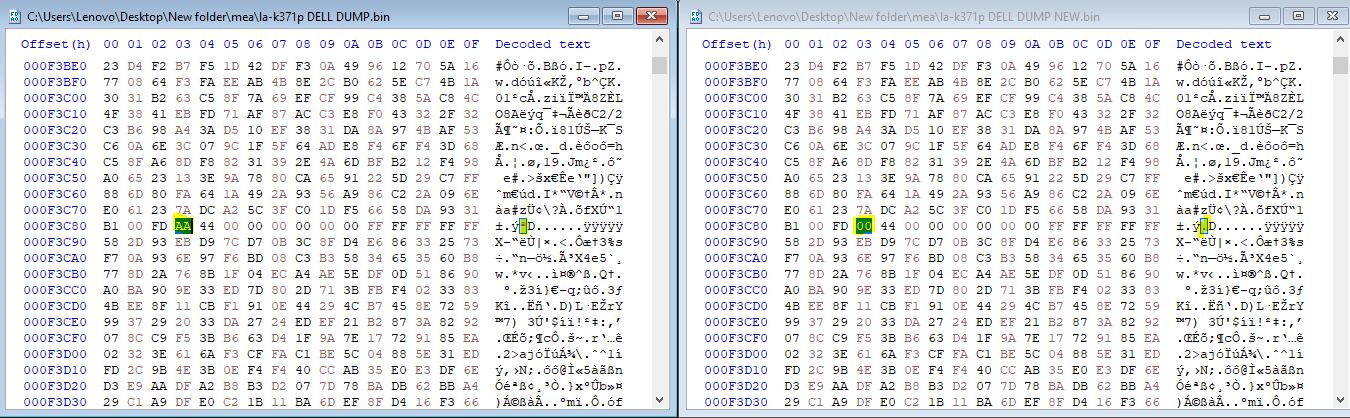This screenshot has width=1350, height=418.
Task: Click column header 00 in right window
Action: 792,44
